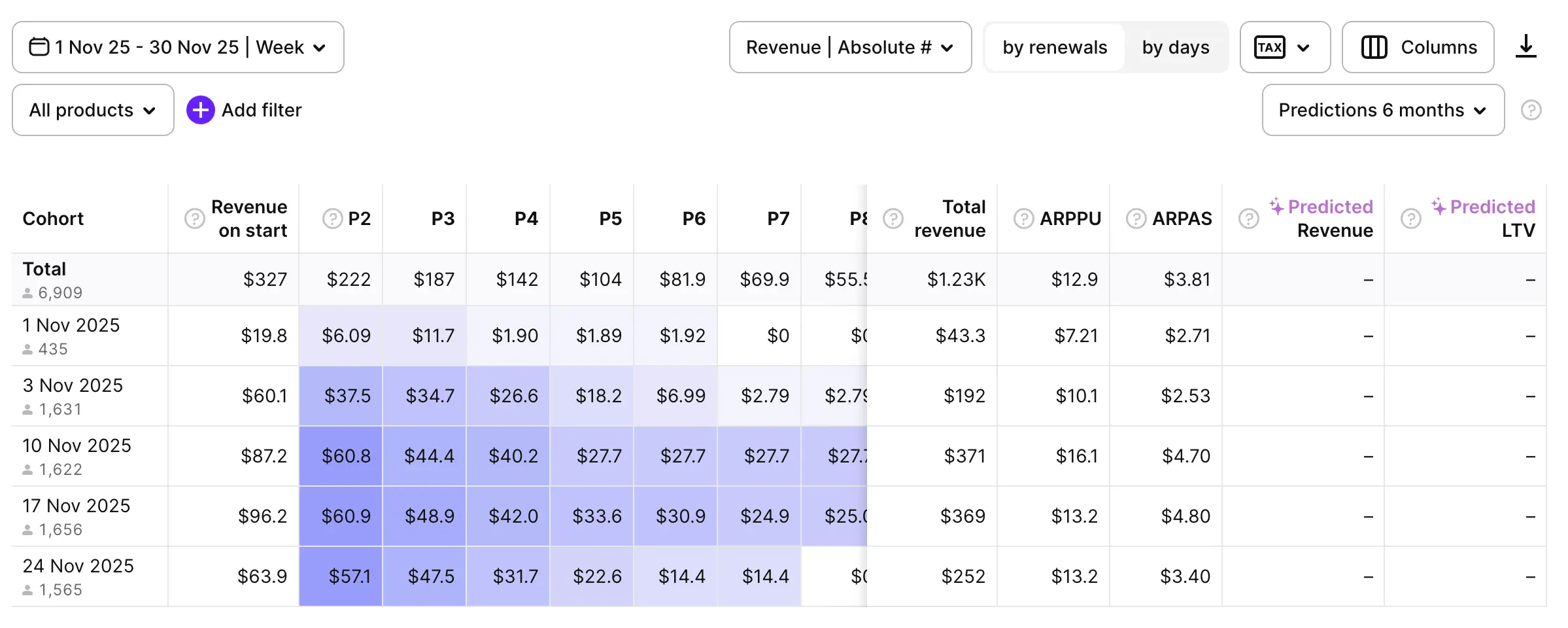The height and width of the screenshot is (628, 1568).
Task: Click the question mark icon beside ARPPU header
Action: click(1023, 218)
